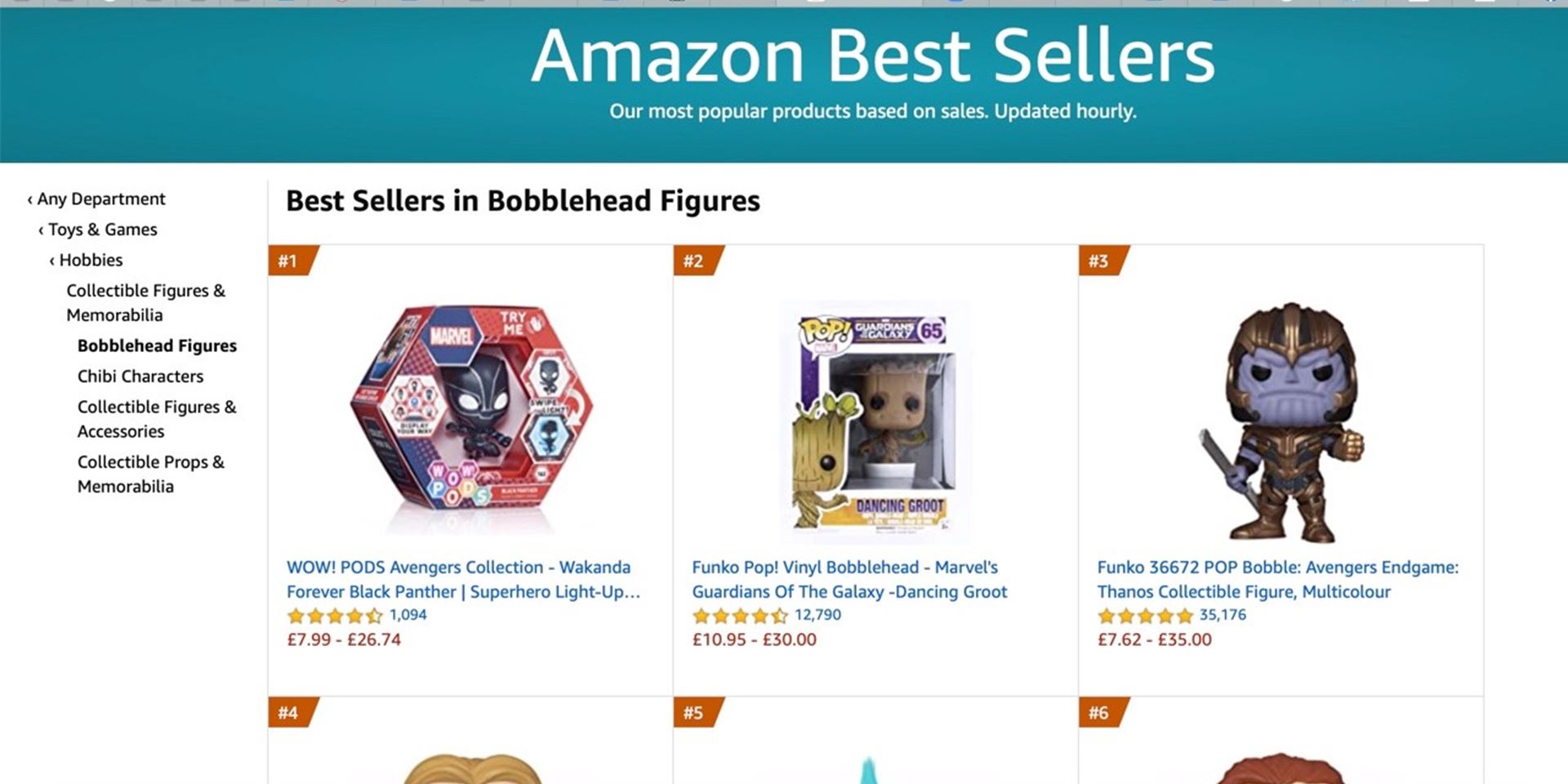
Task: Navigate up to Toys & Games category
Action: click(102, 229)
